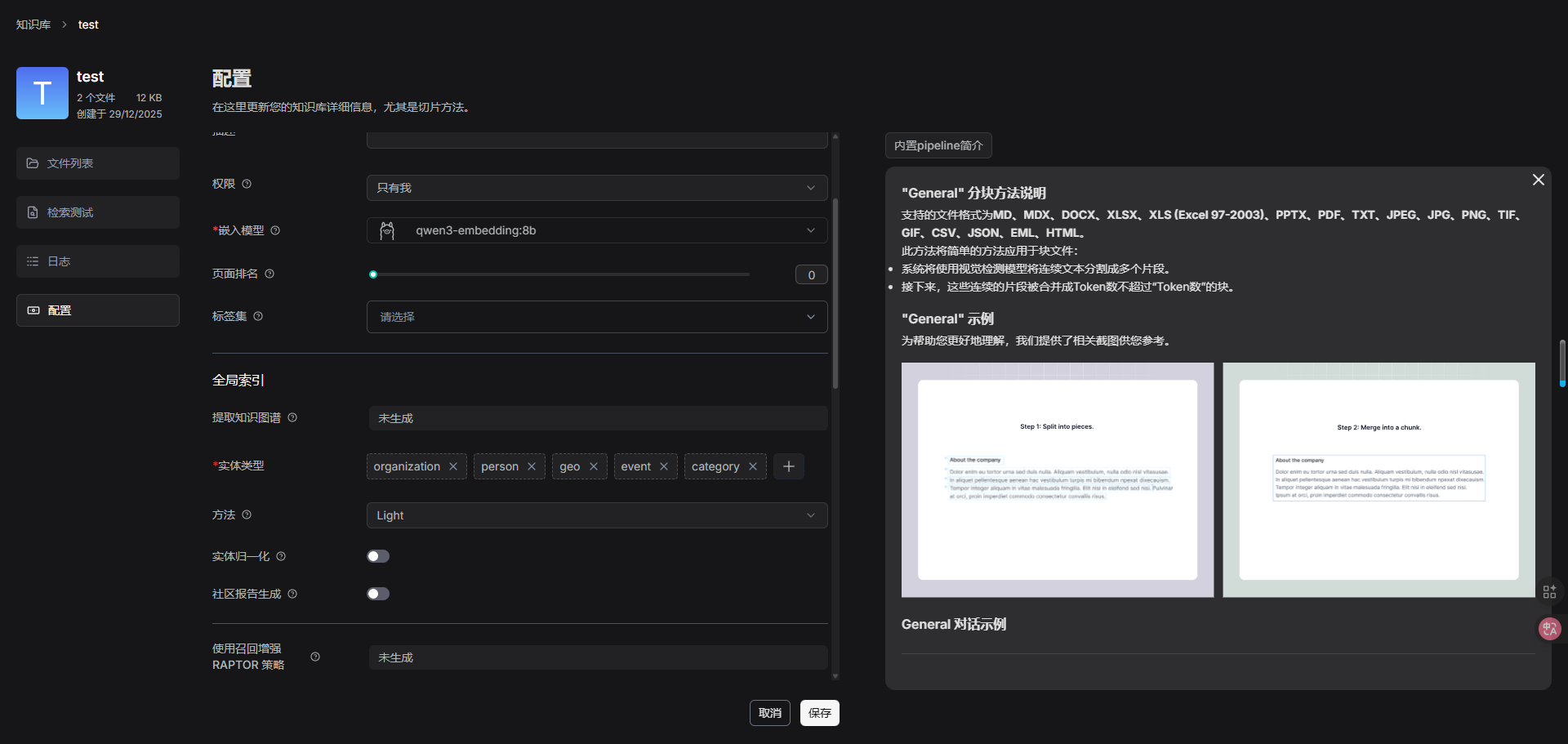Go to 检索测试 in the sidebar
The height and width of the screenshot is (744, 1568).
click(98, 212)
